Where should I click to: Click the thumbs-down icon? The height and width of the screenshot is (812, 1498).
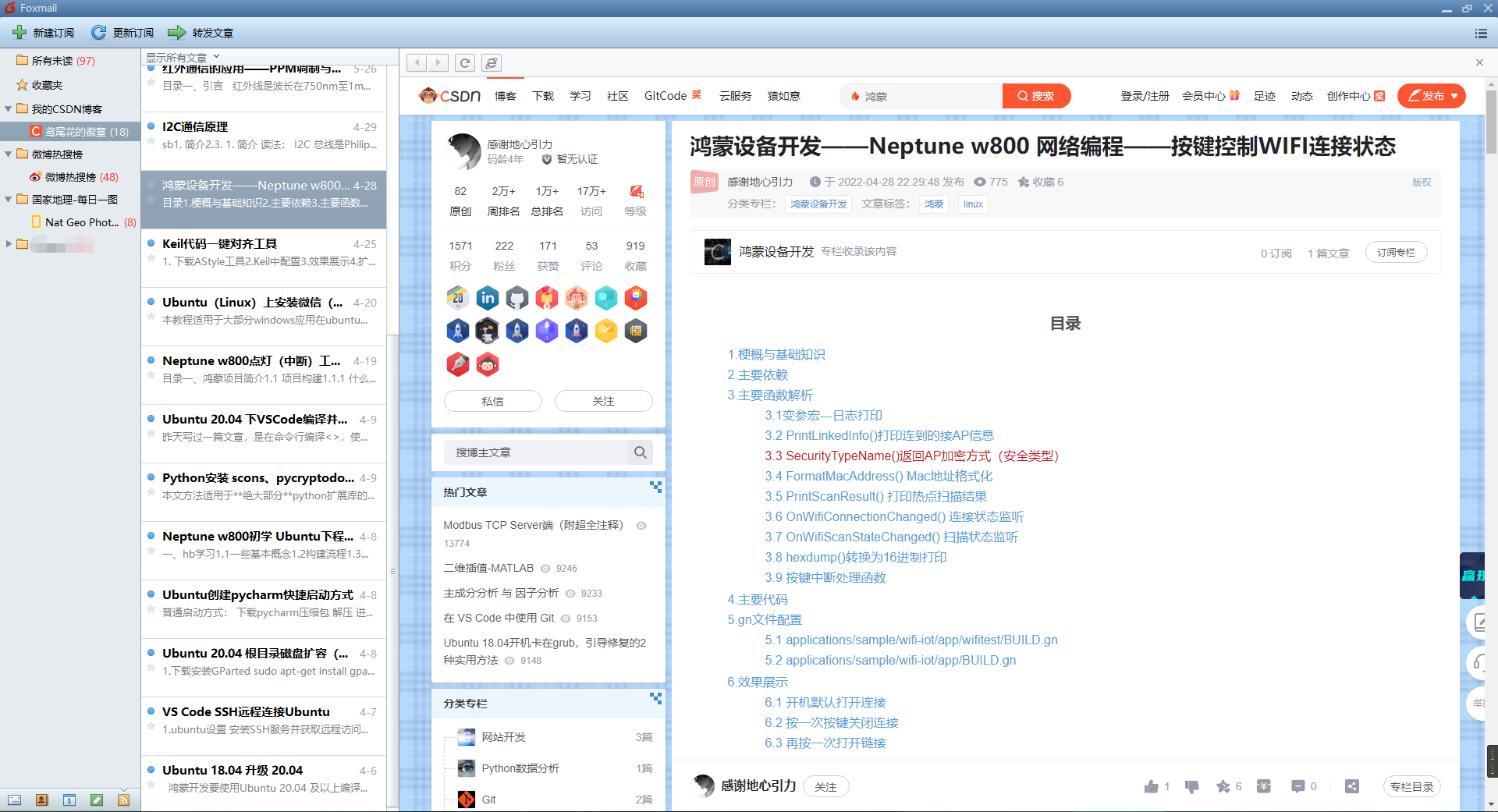[1191, 786]
